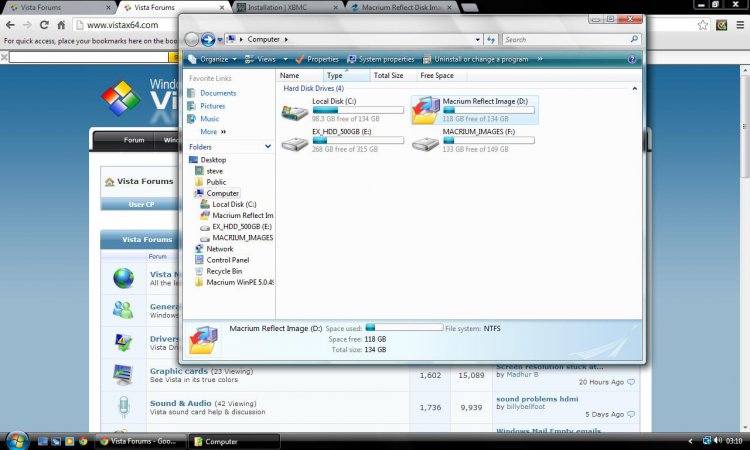Click the browser reload button
Image resolution: width=750 pixels, height=450 pixels.
click(44, 25)
